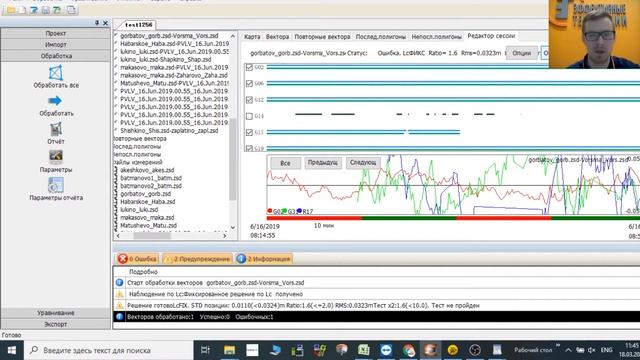
Task: Click the blue arrow 'Обработать' icon
Action: [x=55, y=100]
